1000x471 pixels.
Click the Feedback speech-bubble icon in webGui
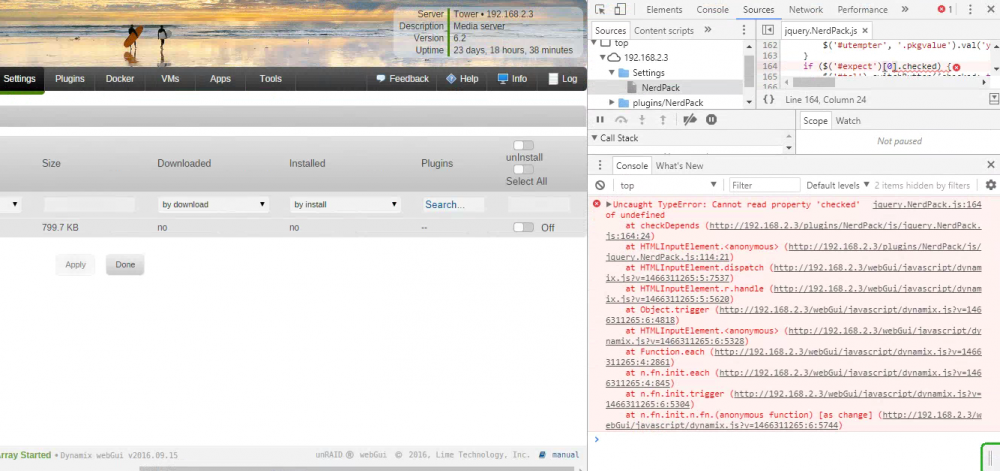click(381, 78)
